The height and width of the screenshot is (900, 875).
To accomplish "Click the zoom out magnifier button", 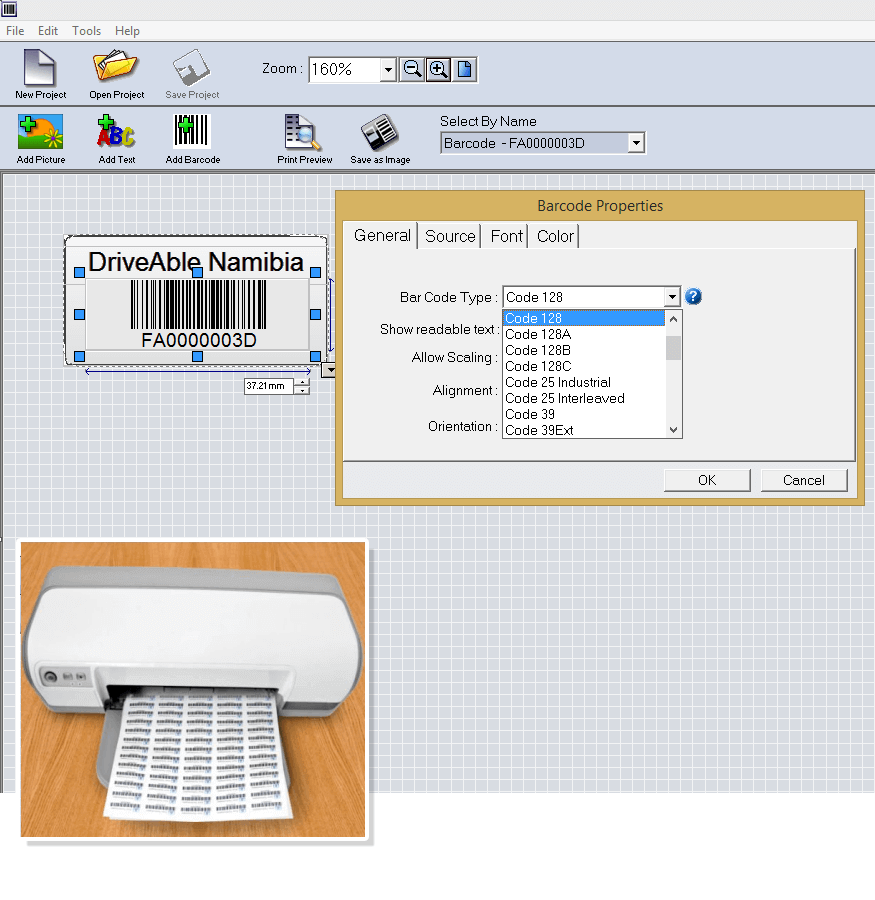I will [x=412, y=69].
